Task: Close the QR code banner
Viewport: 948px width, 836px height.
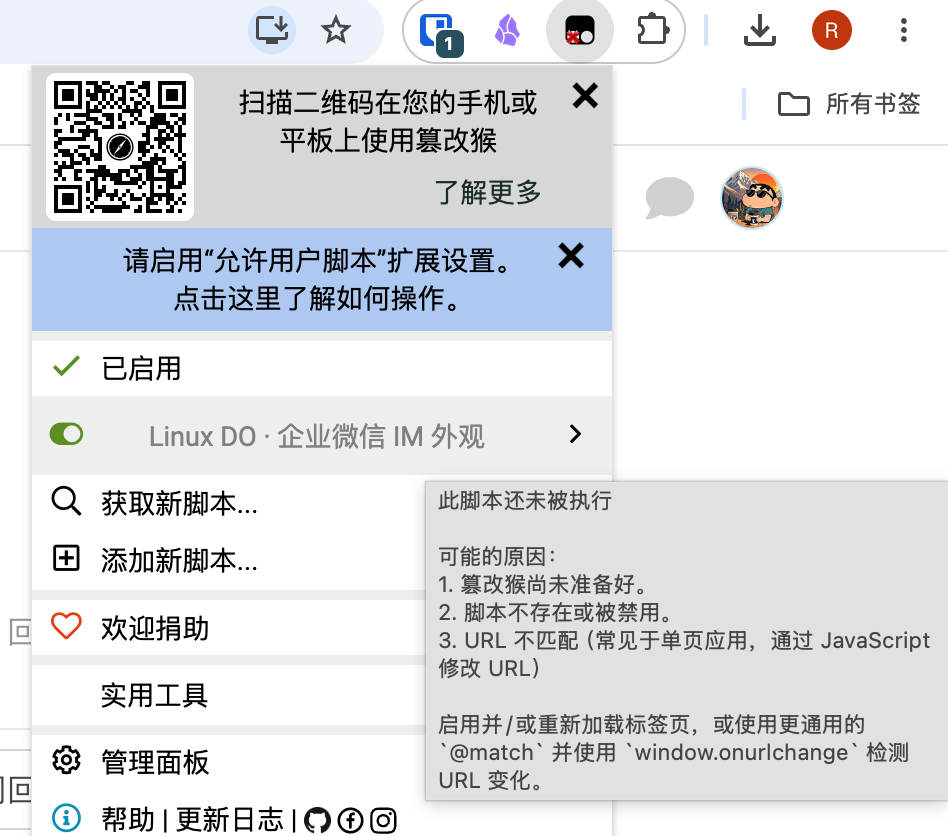Action: pyautogui.click(x=585, y=96)
